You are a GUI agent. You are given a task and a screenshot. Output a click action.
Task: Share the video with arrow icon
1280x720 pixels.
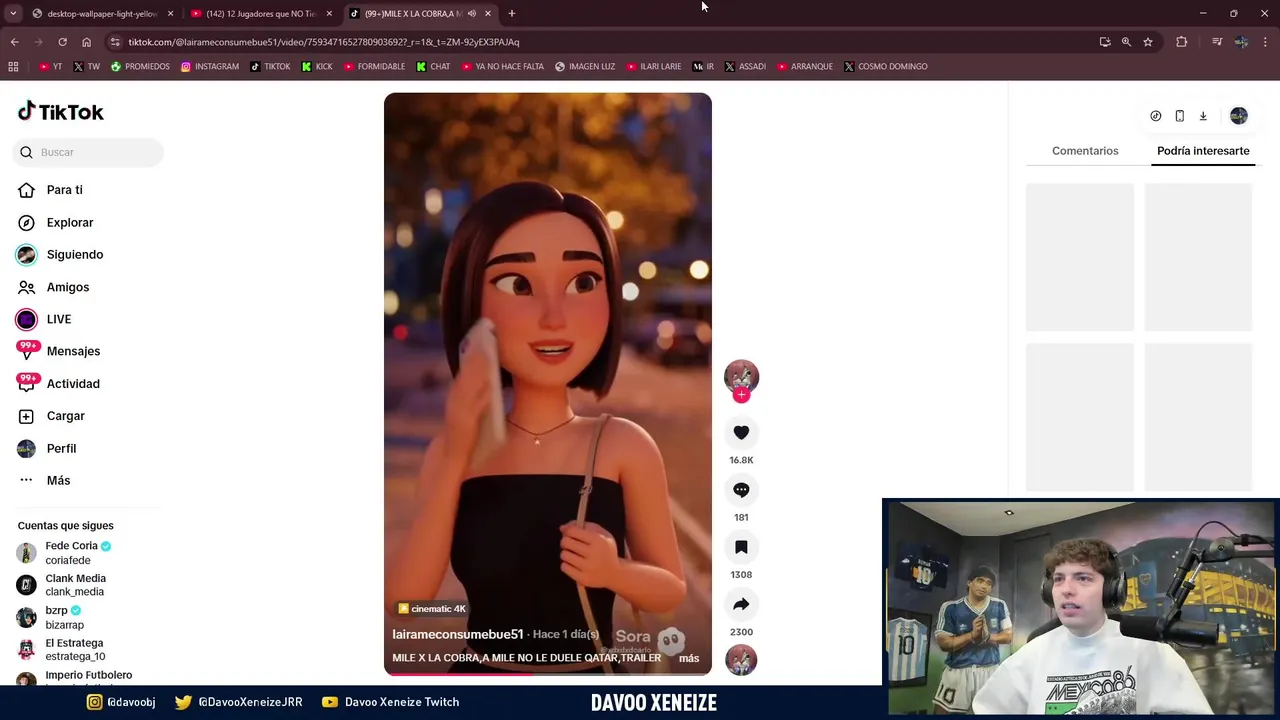click(x=741, y=604)
